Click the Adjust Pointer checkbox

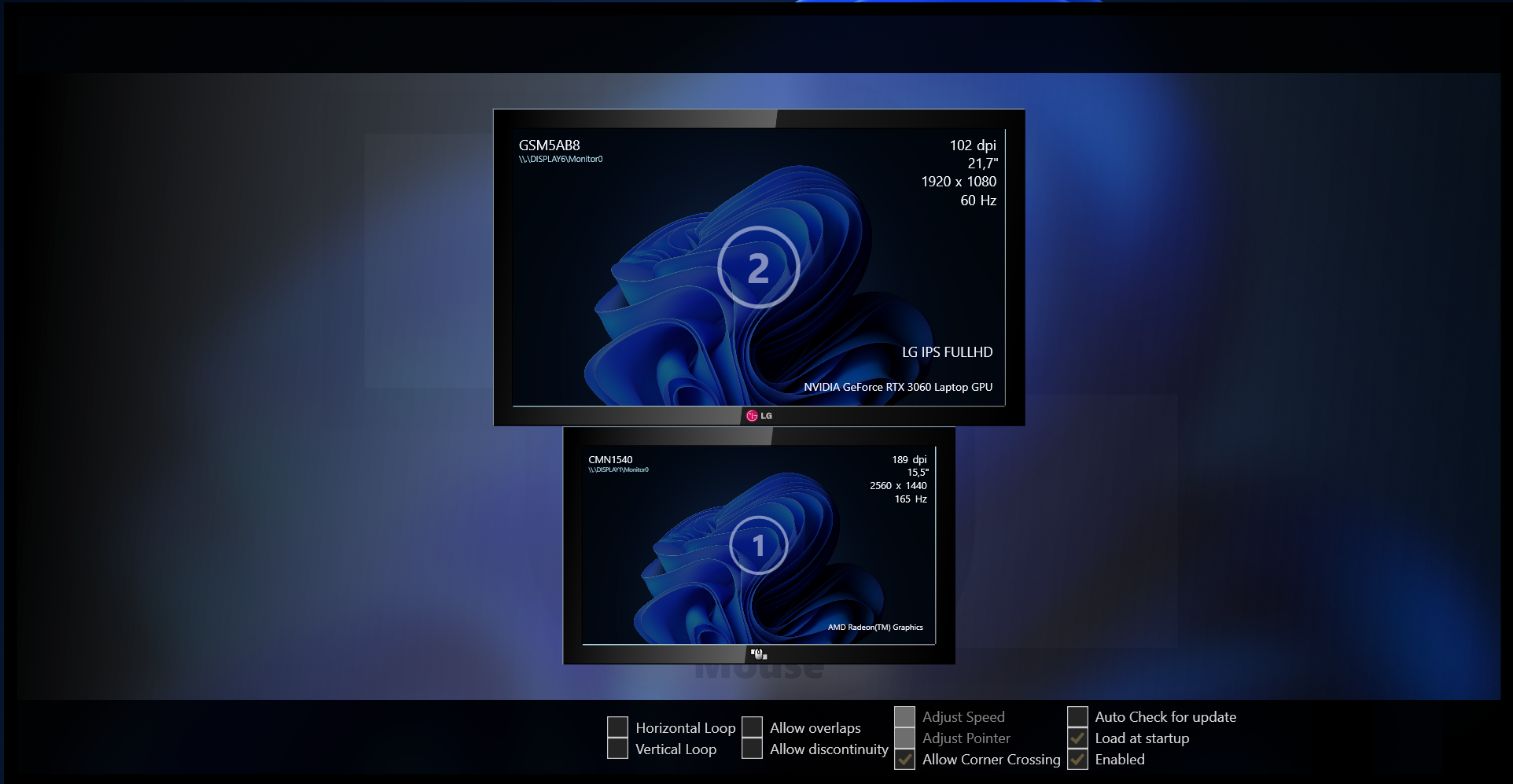(x=904, y=738)
